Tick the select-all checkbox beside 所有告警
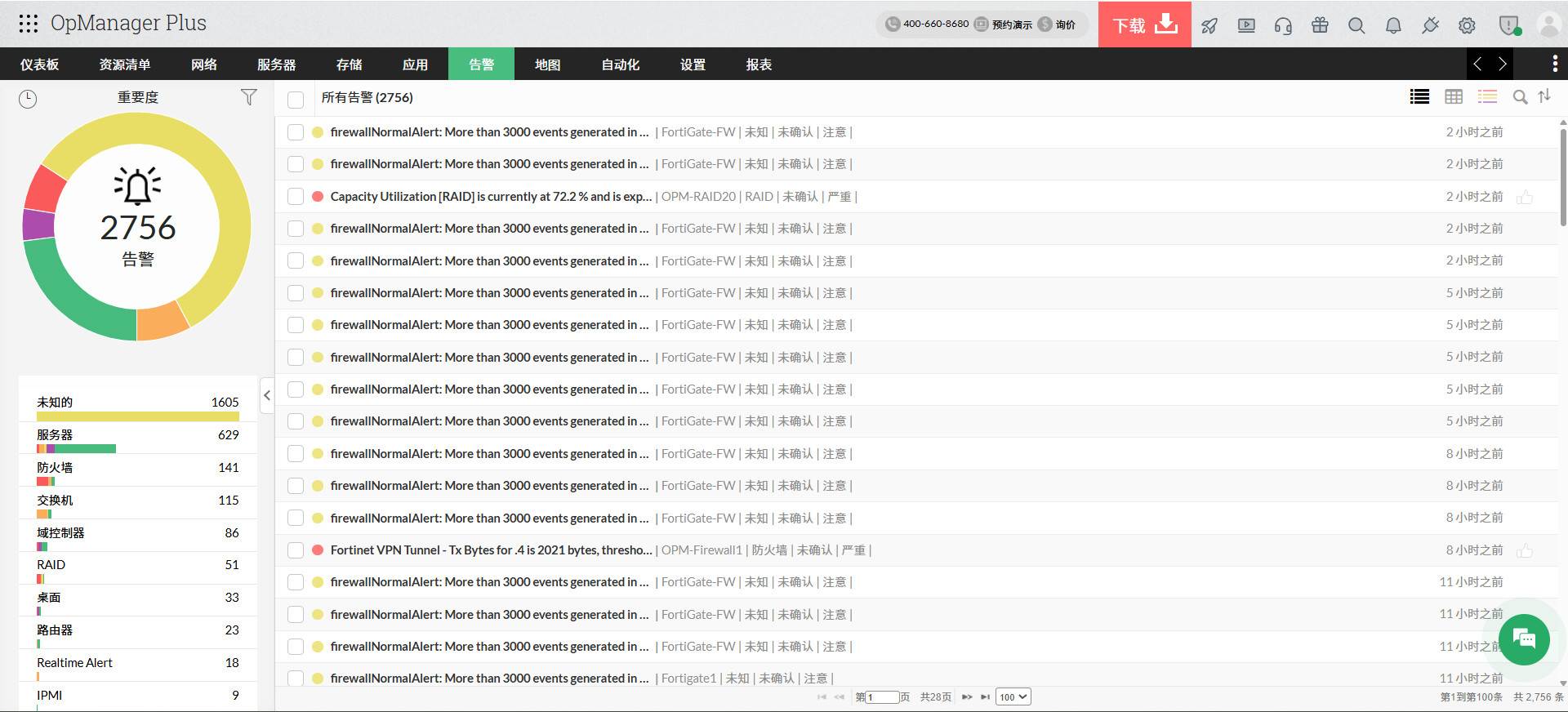 [x=296, y=100]
